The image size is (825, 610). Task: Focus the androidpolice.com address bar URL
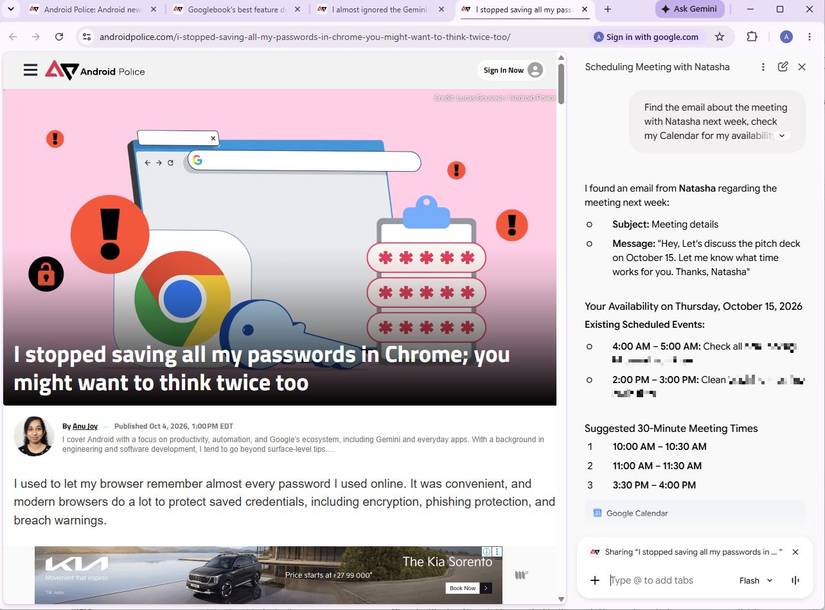click(305, 37)
